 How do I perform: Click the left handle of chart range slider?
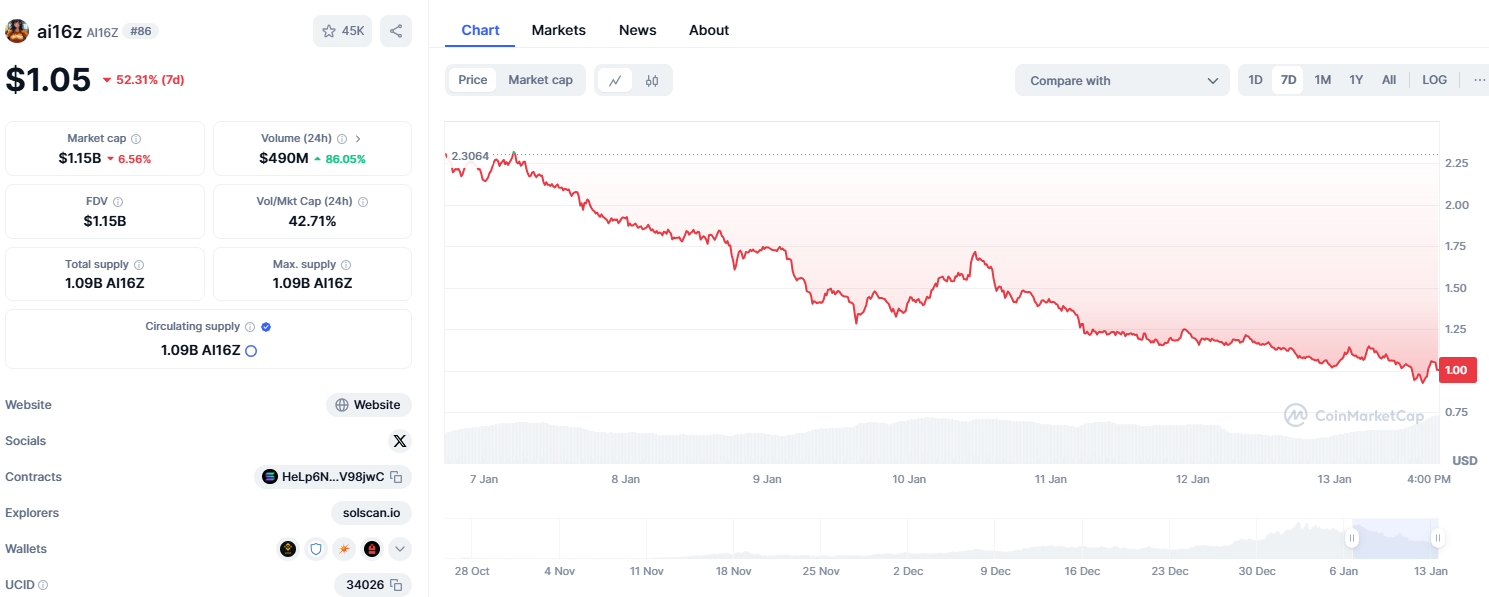tap(1351, 538)
